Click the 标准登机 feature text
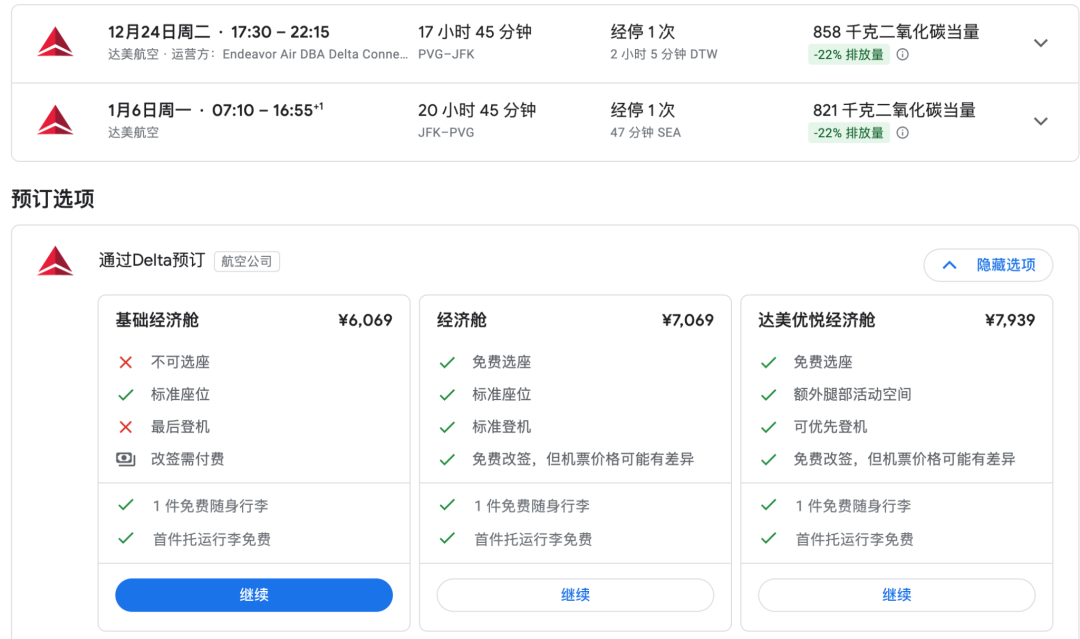The height and width of the screenshot is (639, 1080). (x=501, y=427)
